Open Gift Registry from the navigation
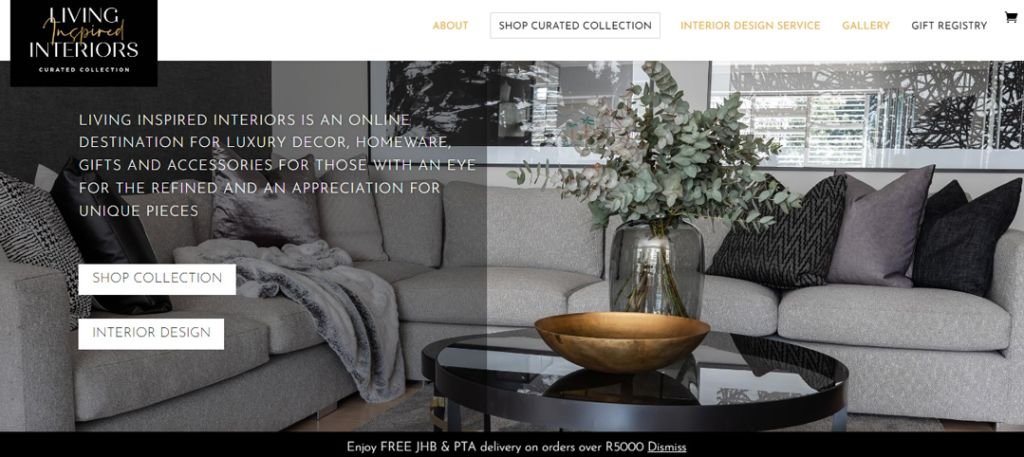1024x457 pixels. pyautogui.click(x=949, y=25)
